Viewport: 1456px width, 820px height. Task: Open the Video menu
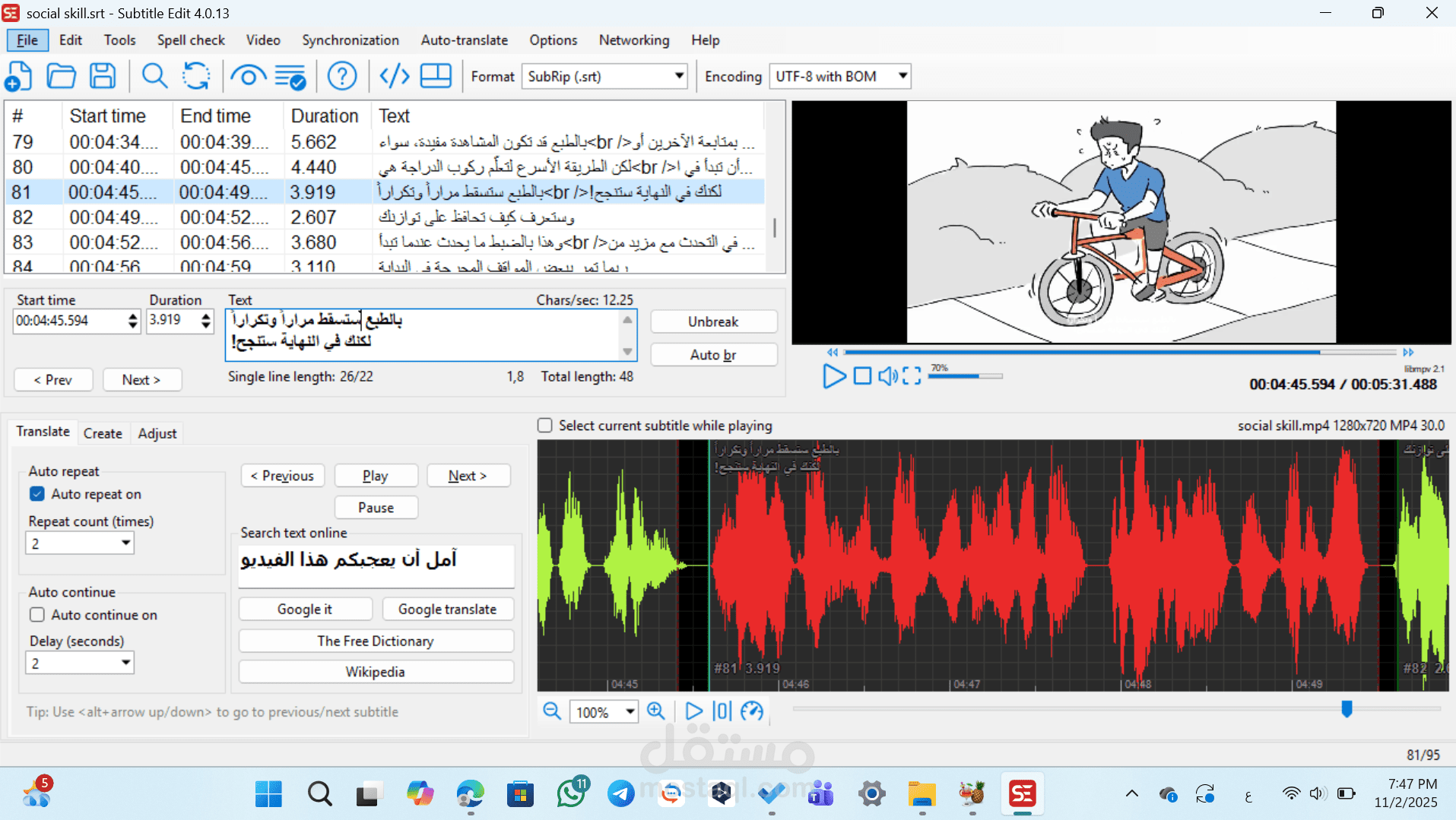point(263,40)
